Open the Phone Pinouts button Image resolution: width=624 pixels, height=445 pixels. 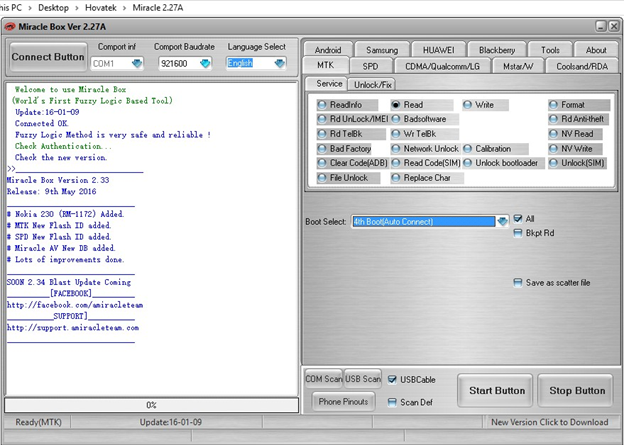click(343, 401)
